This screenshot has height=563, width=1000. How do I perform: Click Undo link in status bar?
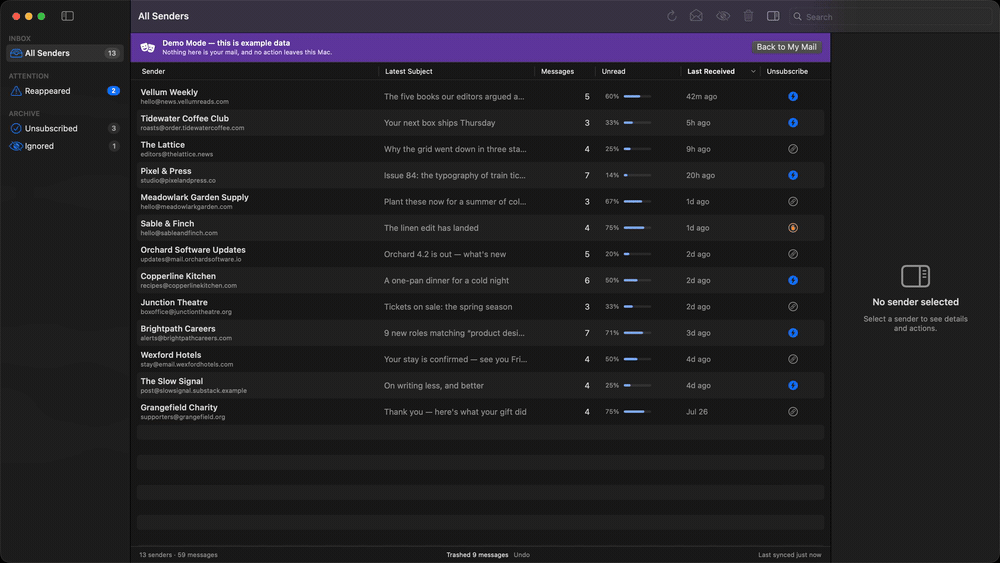522,555
